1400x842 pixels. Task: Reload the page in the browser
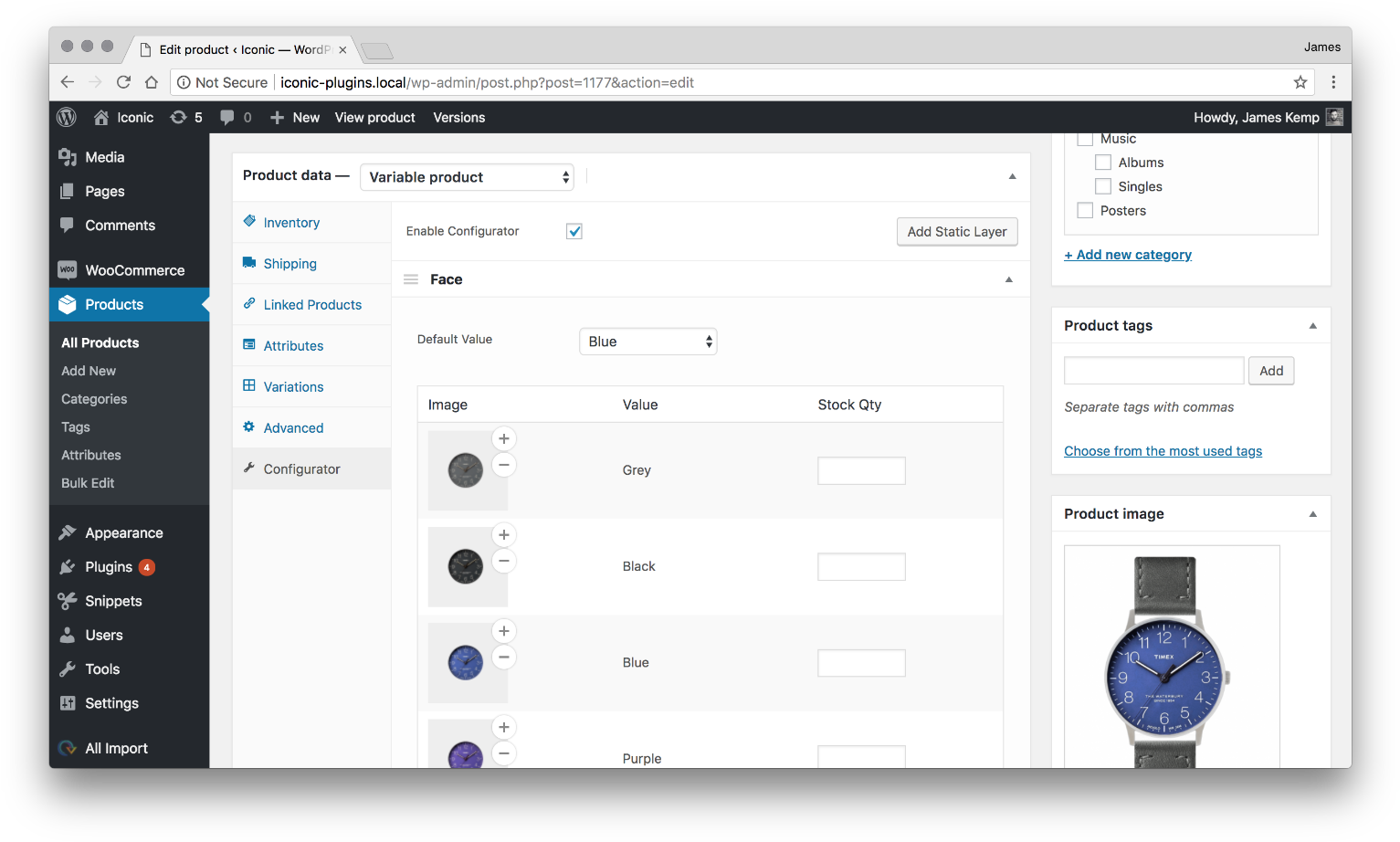(x=123, y=82)
